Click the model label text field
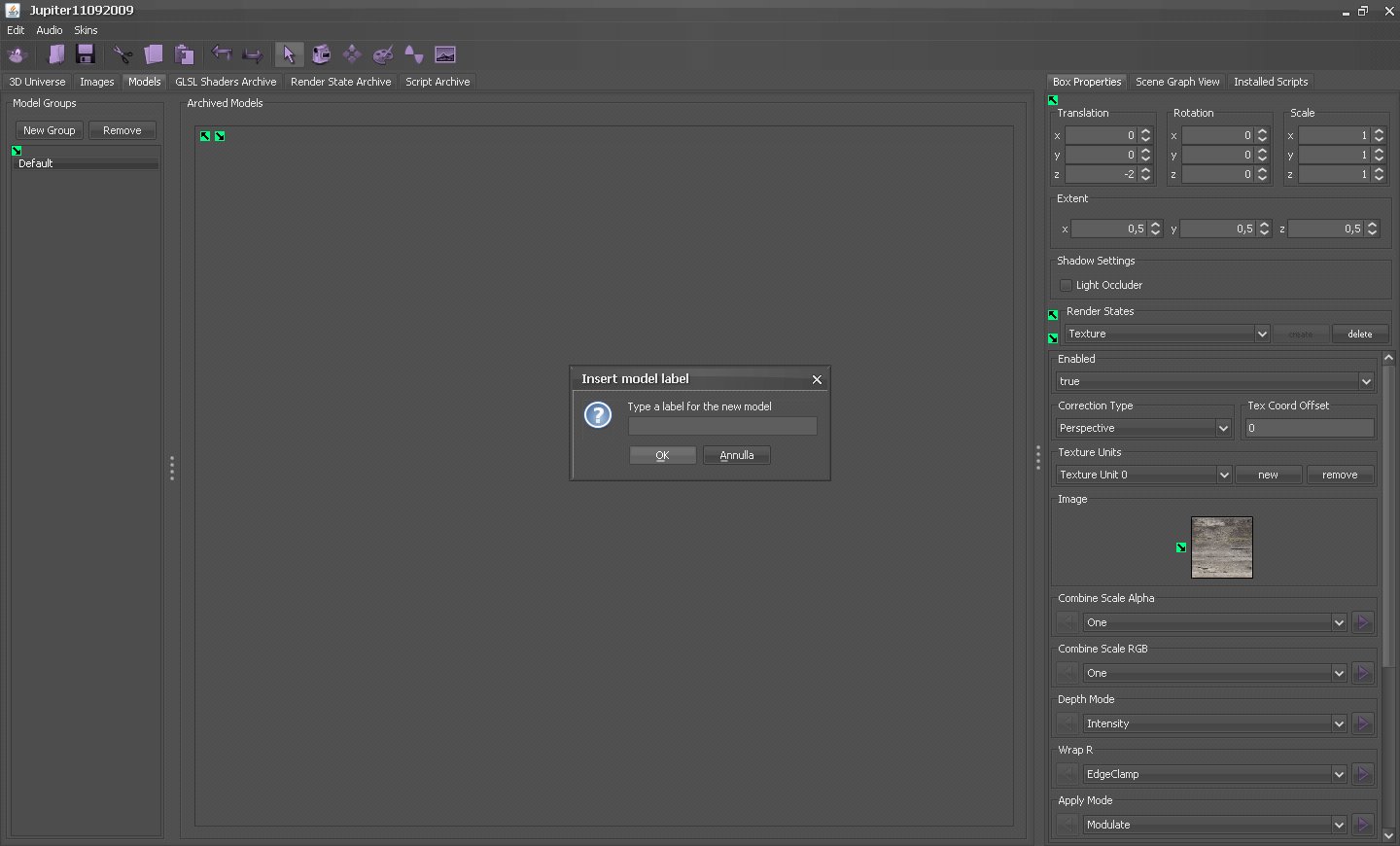The width and height of the screenshot is (1400, 846). click(721, 426)
